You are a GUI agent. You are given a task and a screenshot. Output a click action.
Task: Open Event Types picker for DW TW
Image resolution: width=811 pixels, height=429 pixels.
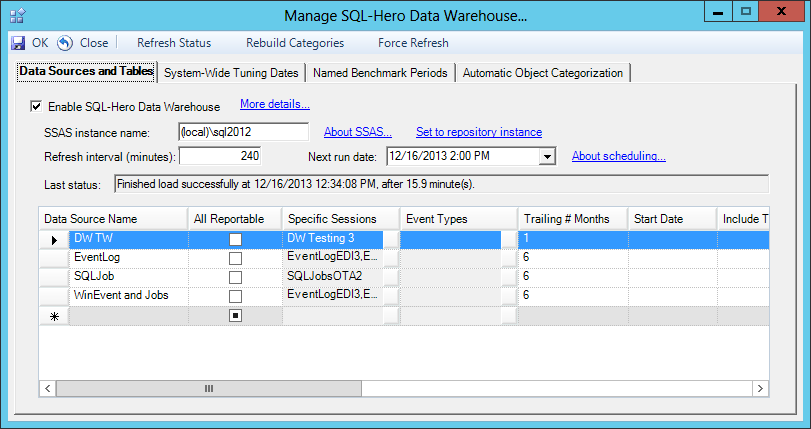point(509,239)
